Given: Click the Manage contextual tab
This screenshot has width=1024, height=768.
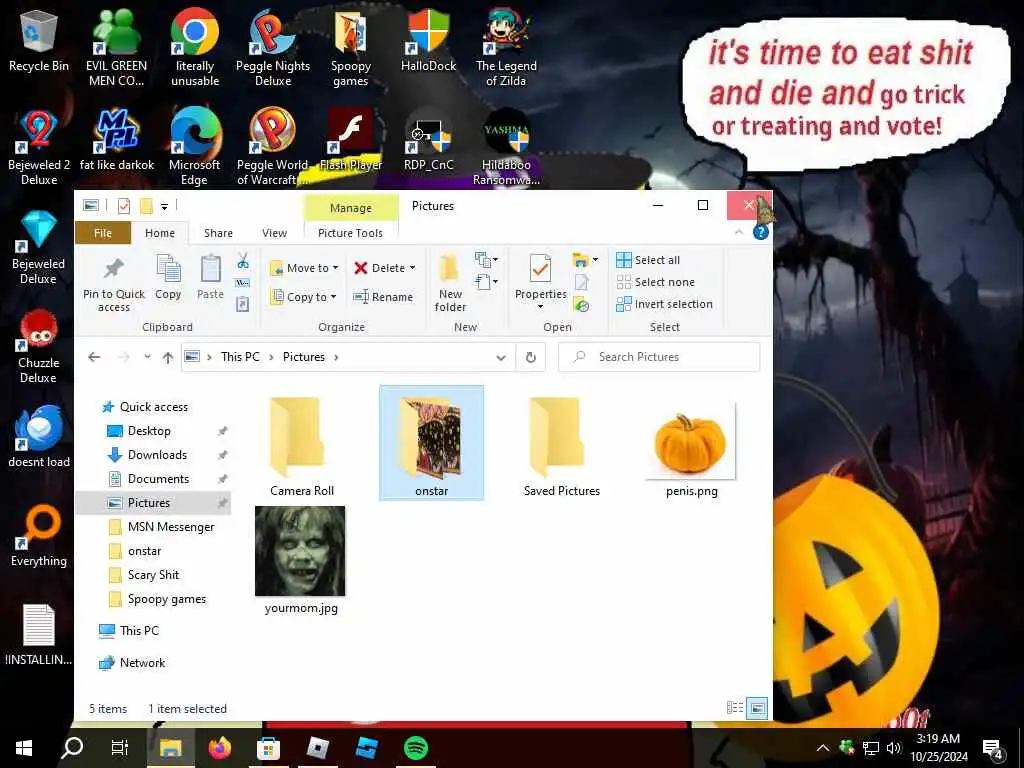Looking at the screenshot, I should [351, 208].
